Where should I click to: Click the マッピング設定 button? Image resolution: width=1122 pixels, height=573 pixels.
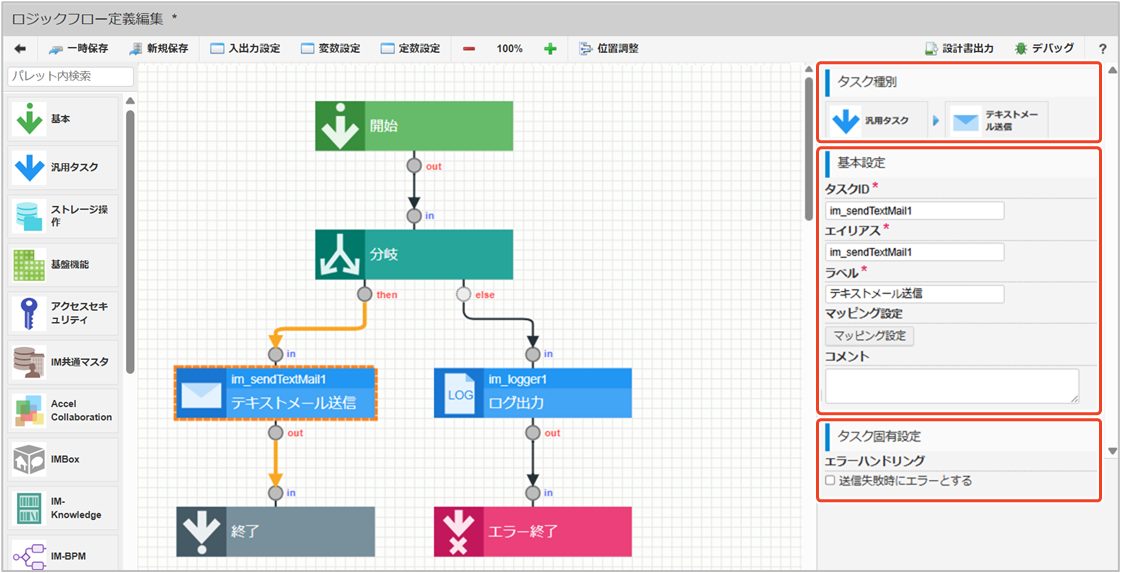(x=869, y=336)
